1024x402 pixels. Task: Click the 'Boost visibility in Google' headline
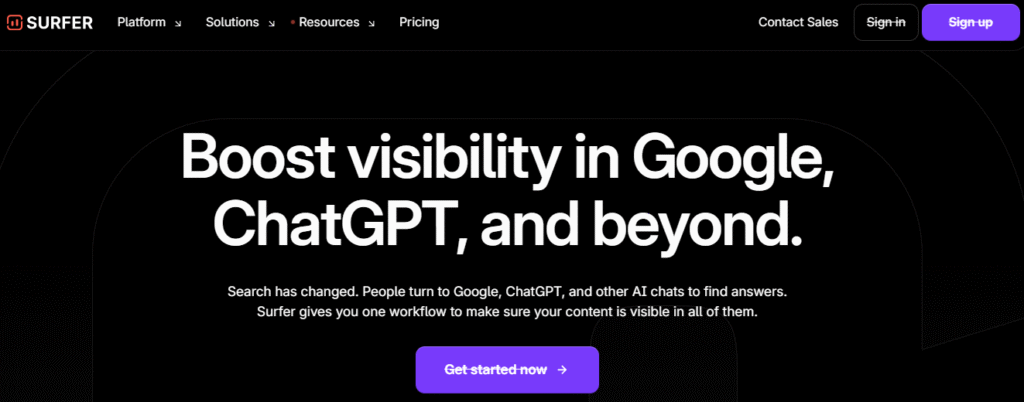pyautogui.click(x=508, y=158)
